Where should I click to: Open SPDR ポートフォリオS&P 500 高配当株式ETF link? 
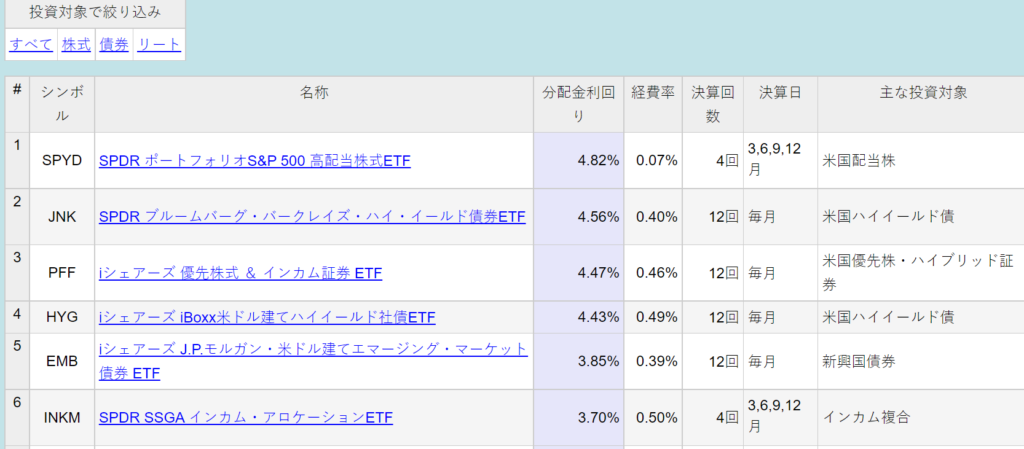(x=255, y=161)
